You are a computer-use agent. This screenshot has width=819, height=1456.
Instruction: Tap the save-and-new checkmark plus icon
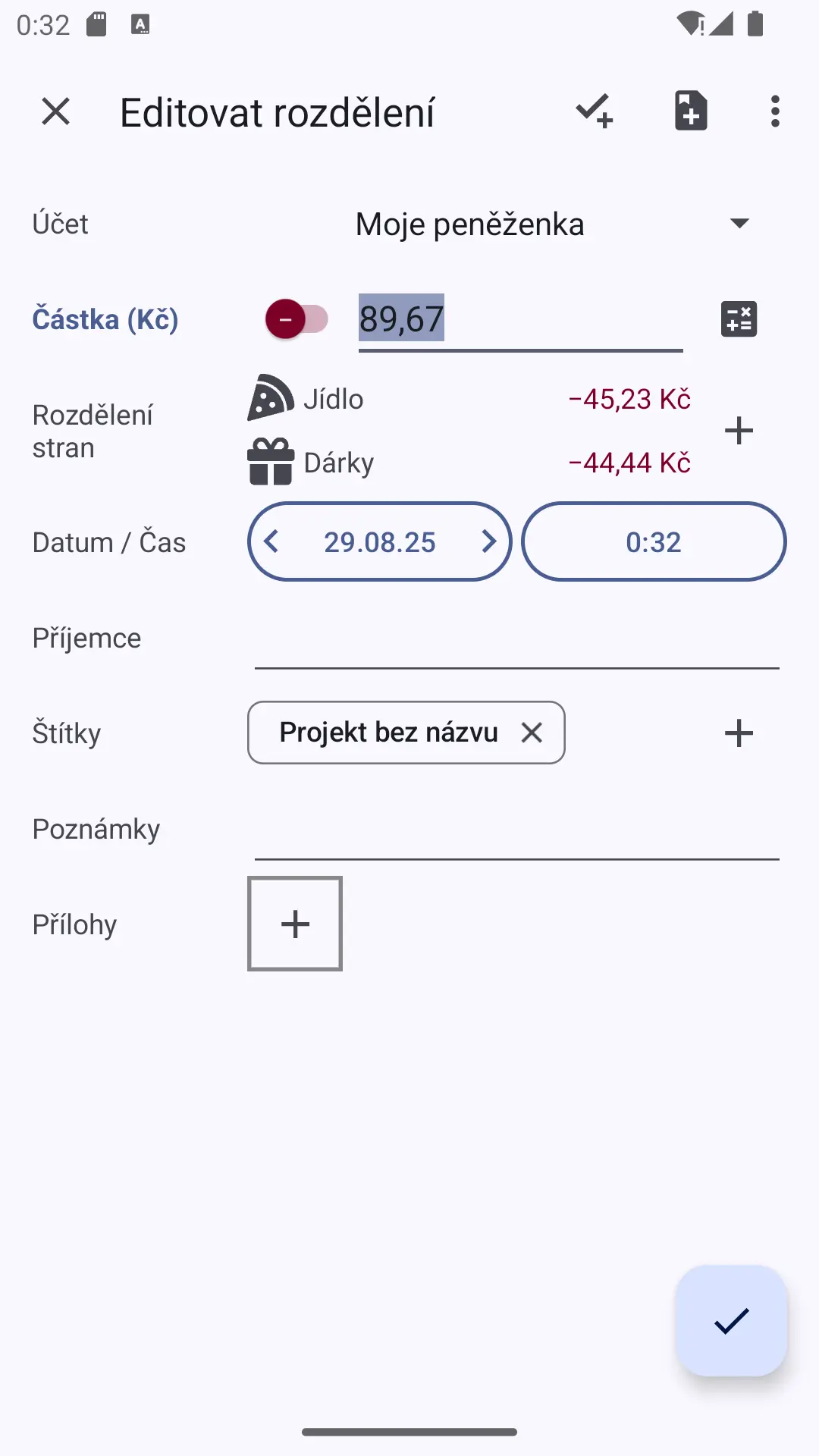click(x=595, y=111)
